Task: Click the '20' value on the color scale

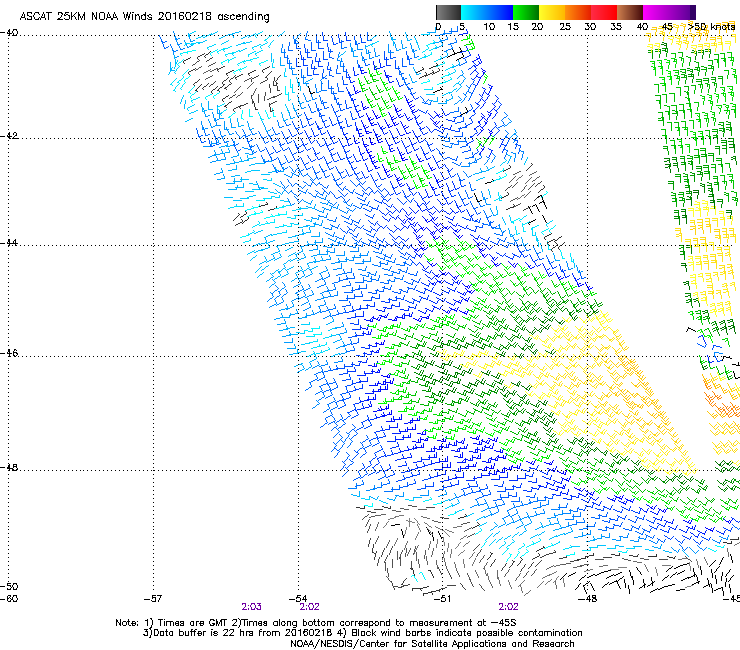Action: tap(538, 27)
